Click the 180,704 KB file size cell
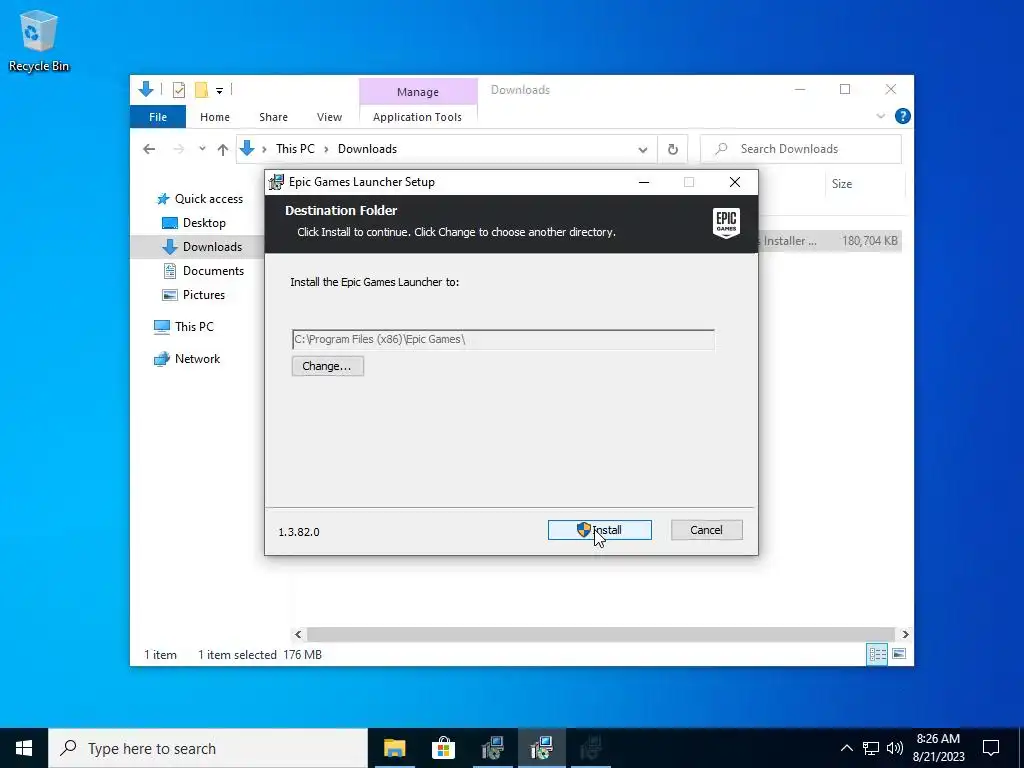This screenshot has width=1024, height=768. coord(869,241)
